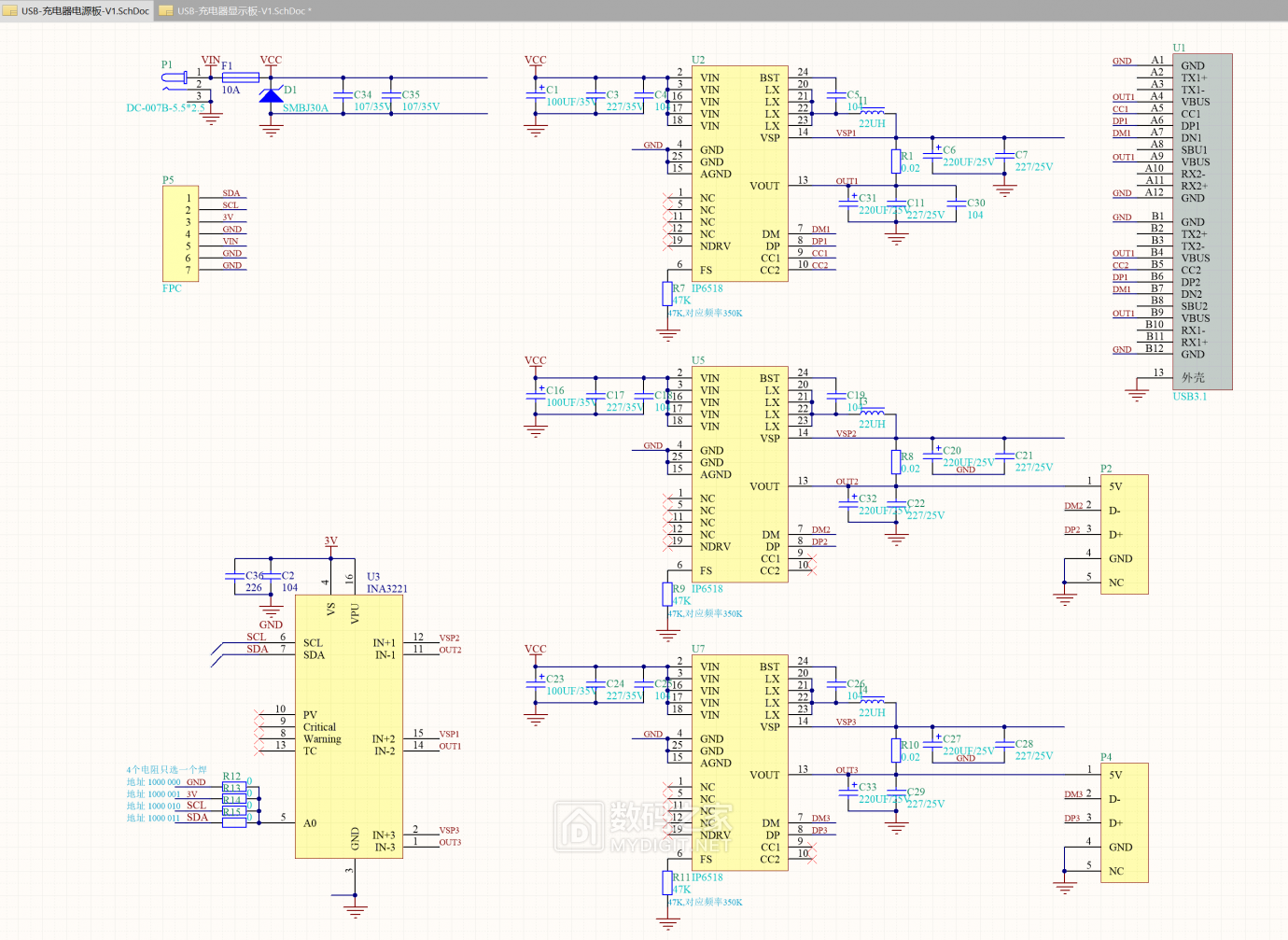The width and height of the screenshot is (1288, 940).
Task: Click the note text 4个电阻只选一个焊
Action: coord(167,770)
